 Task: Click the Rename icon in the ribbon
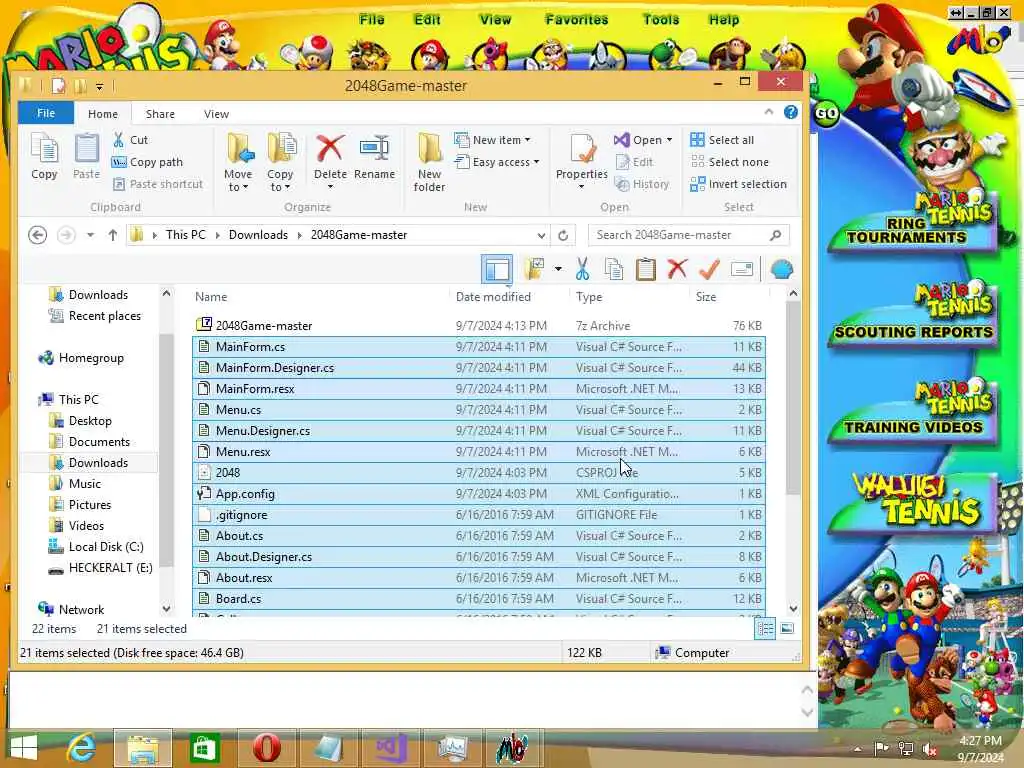click(x=374, y=149)
